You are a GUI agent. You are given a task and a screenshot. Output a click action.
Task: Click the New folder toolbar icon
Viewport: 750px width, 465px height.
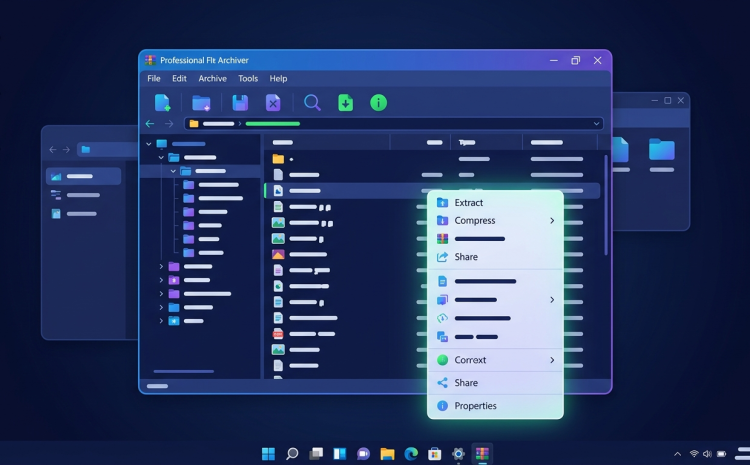click(201, 103)
